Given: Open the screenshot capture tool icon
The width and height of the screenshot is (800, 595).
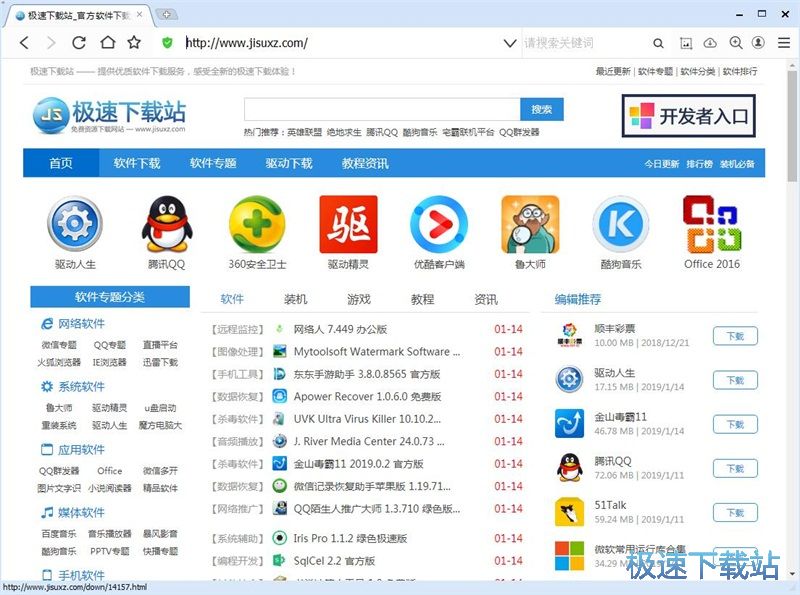Looking at the screenshot, I should tap(686, 43).
